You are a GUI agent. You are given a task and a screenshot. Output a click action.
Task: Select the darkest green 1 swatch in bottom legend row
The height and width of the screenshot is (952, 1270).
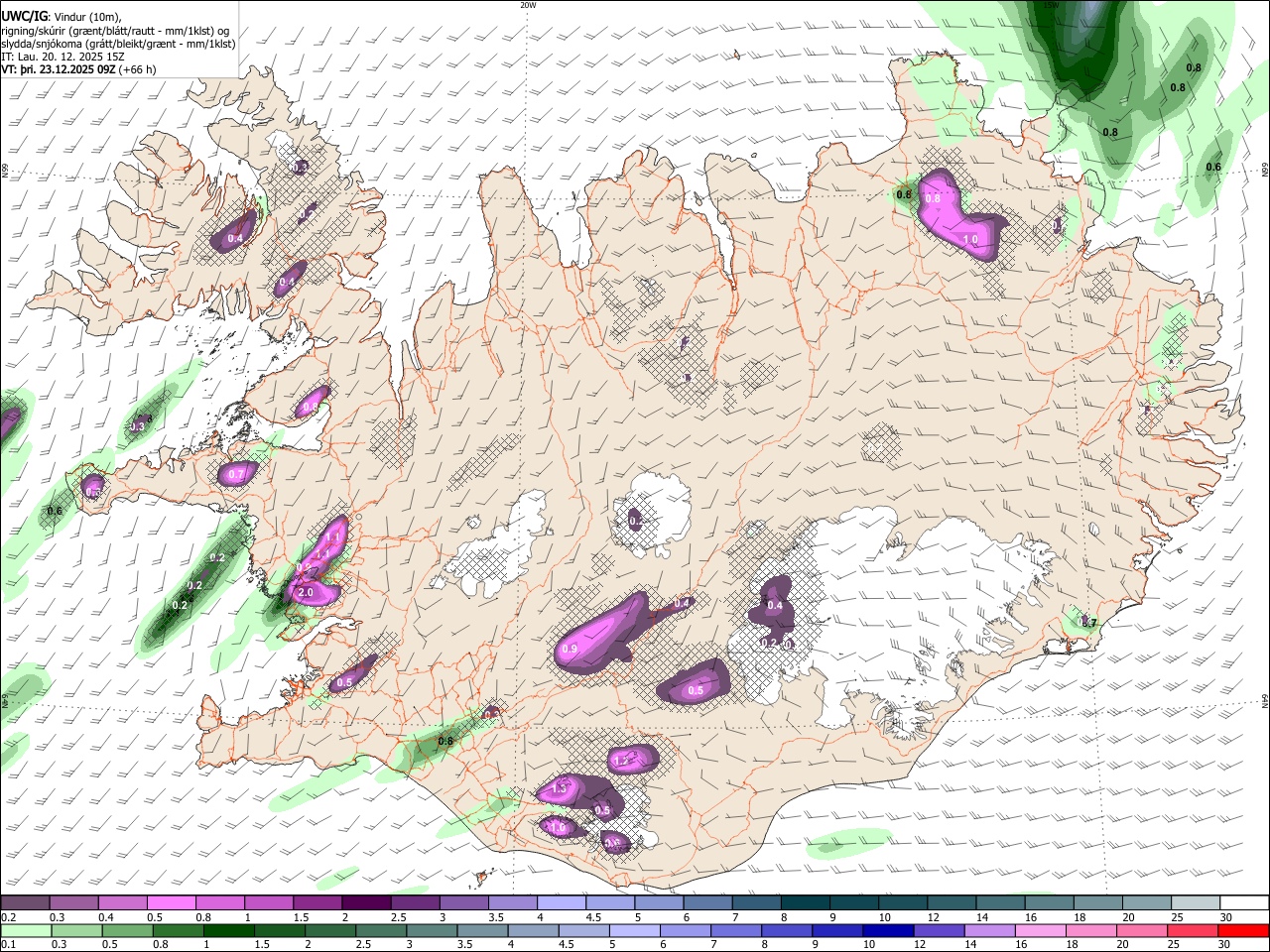coord(228,930)
